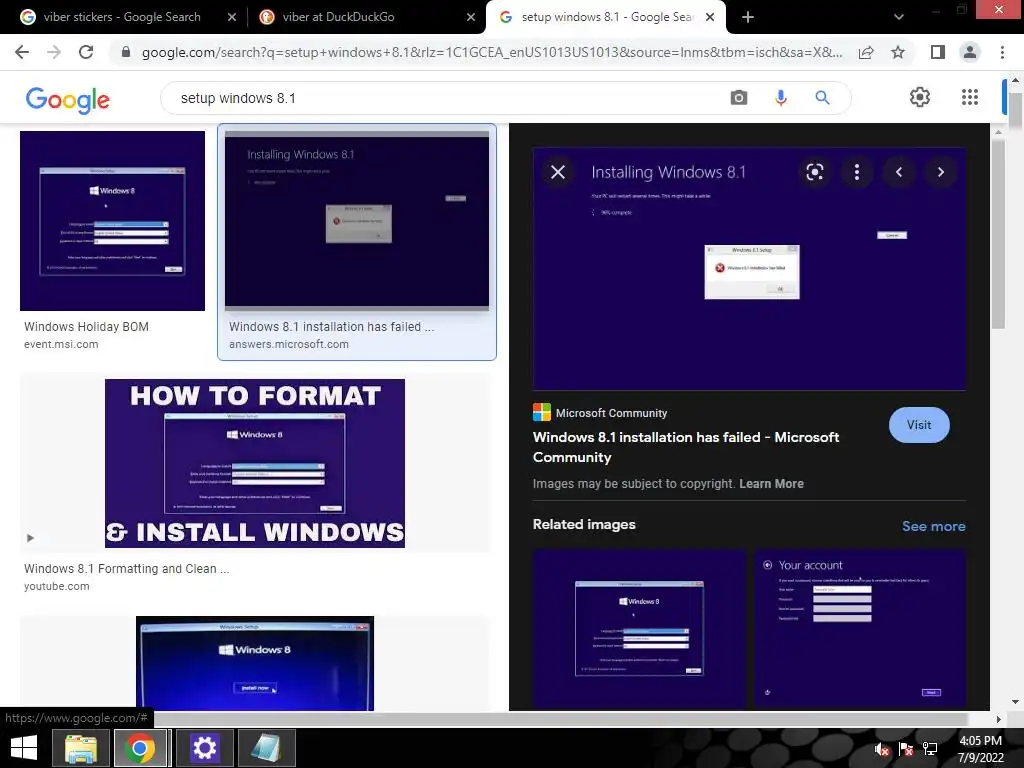Click the horizontal scrollbar right arrow
Image resolution: width=1024 pixels, height=768 pixels.
(999, 719)
